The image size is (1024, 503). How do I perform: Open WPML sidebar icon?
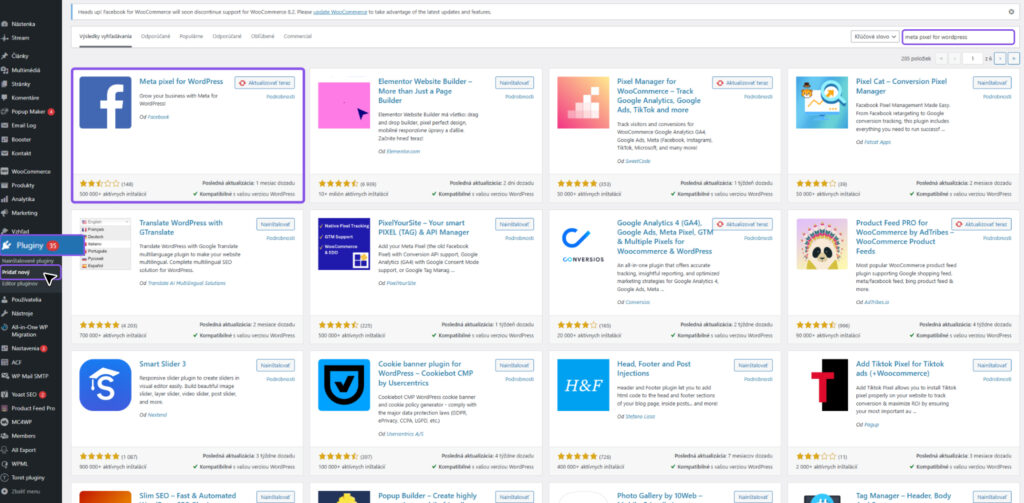(x=5, y=464)
